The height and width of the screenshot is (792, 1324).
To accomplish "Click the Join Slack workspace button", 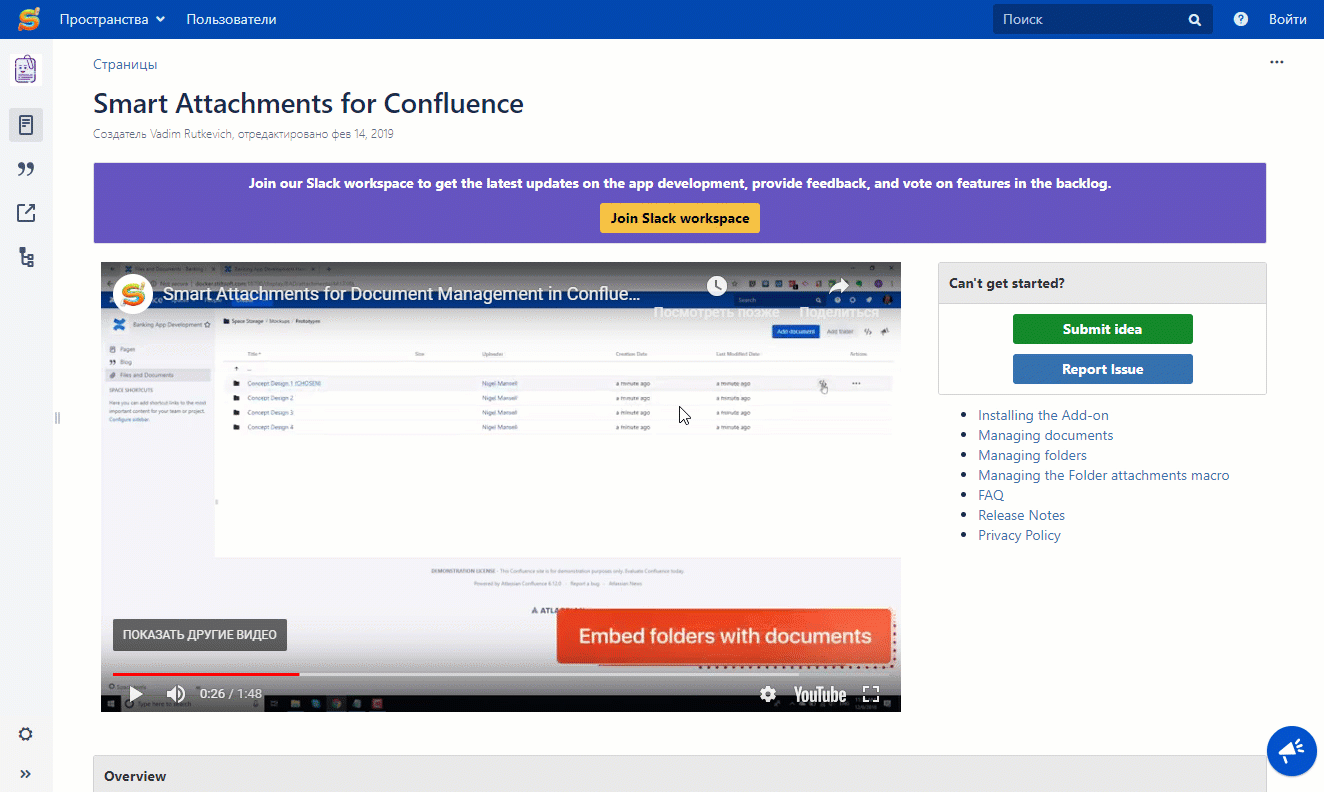I will [x=680, y=218].
